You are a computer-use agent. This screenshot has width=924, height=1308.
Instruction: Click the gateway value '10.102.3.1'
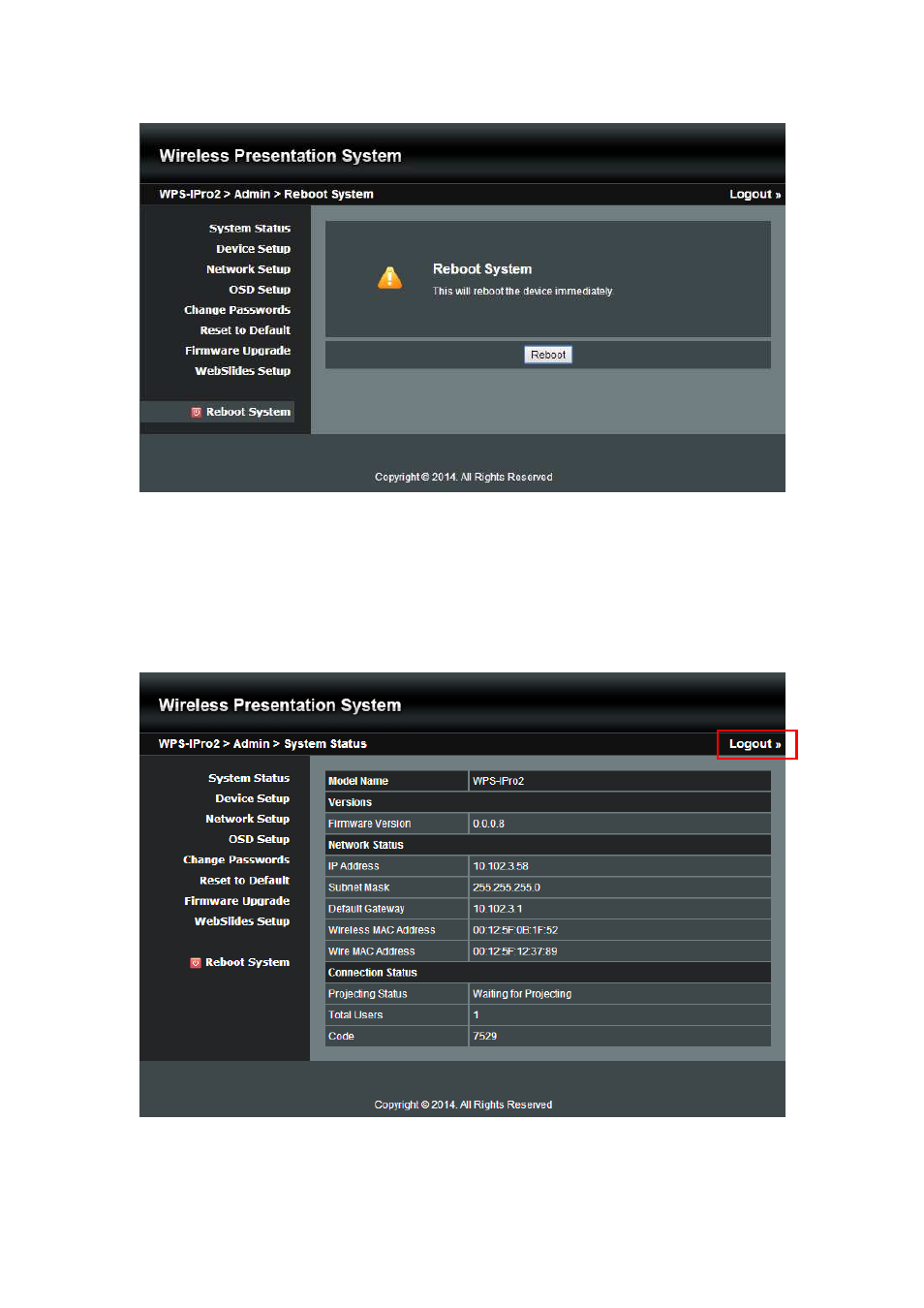tap(620, 909)
